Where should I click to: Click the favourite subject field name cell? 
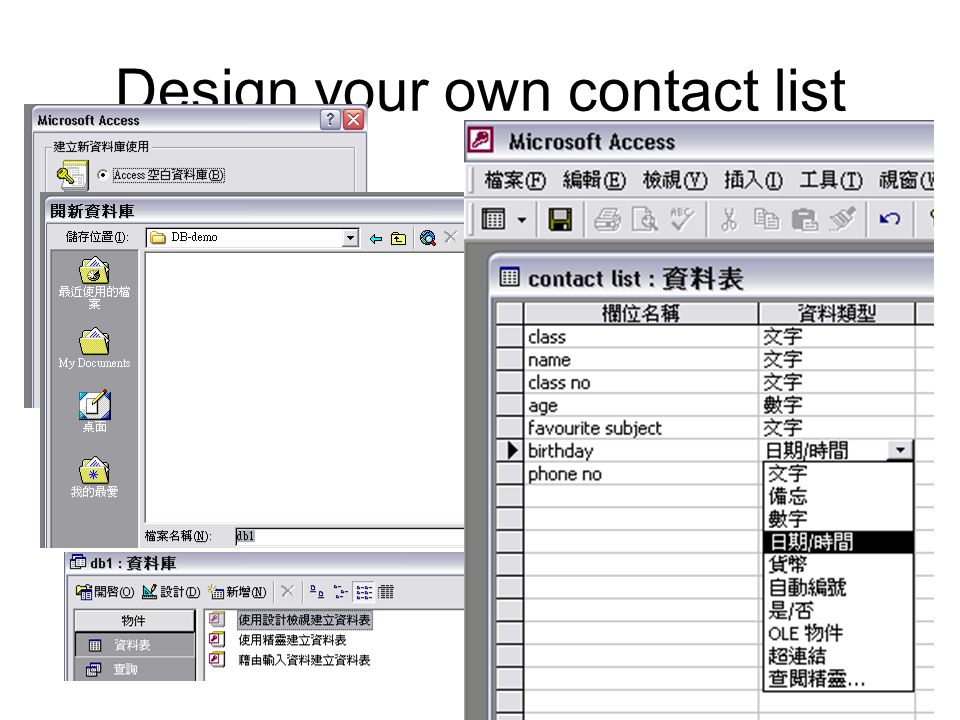coord(641,427)
